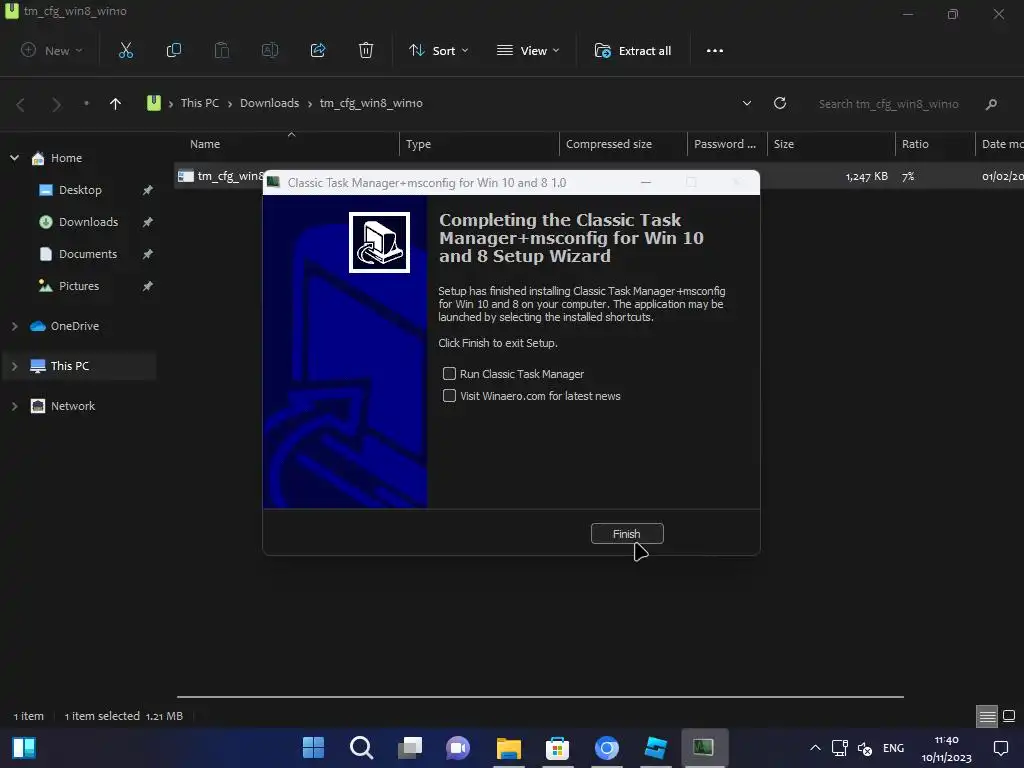This screenshot has width=1024, height=768.
Task: Open the Windows Start menu
Action: (313, 748)
